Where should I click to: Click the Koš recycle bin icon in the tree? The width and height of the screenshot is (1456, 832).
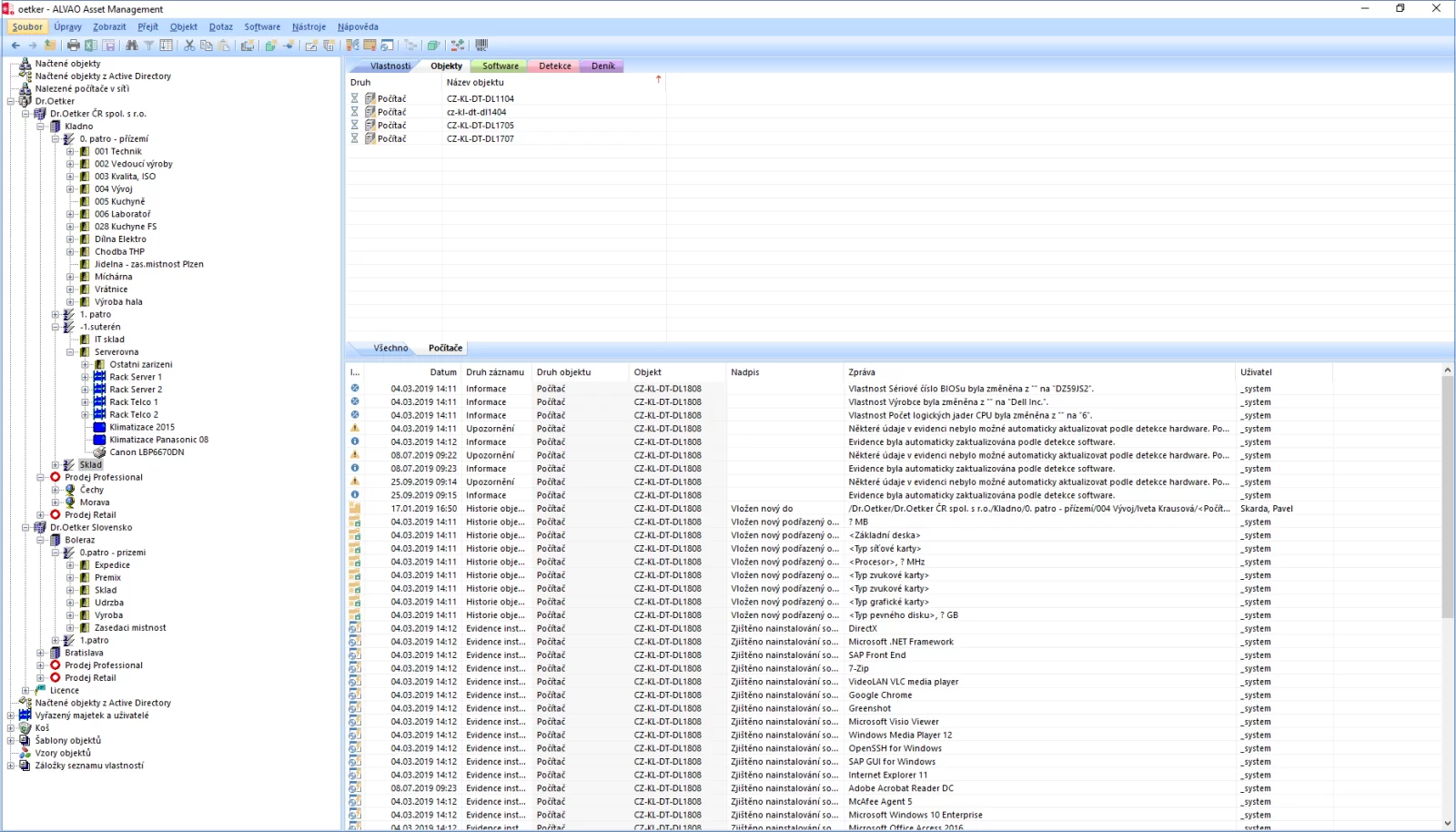[25, 727]
